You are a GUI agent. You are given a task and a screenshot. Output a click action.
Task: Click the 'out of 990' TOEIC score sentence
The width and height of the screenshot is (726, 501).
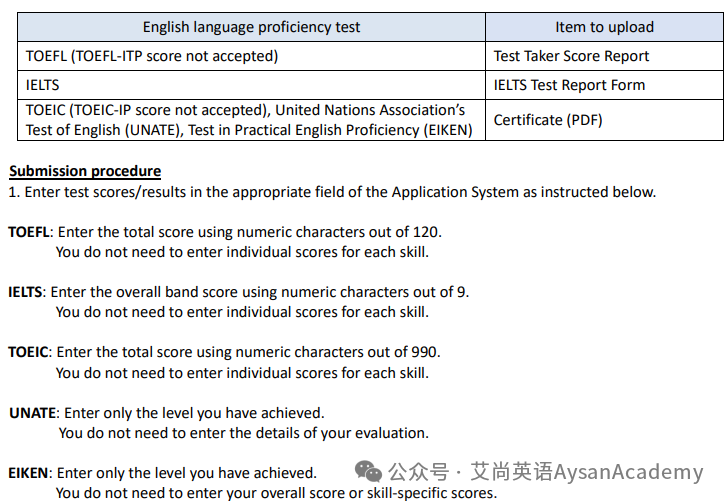click(249, 352)
